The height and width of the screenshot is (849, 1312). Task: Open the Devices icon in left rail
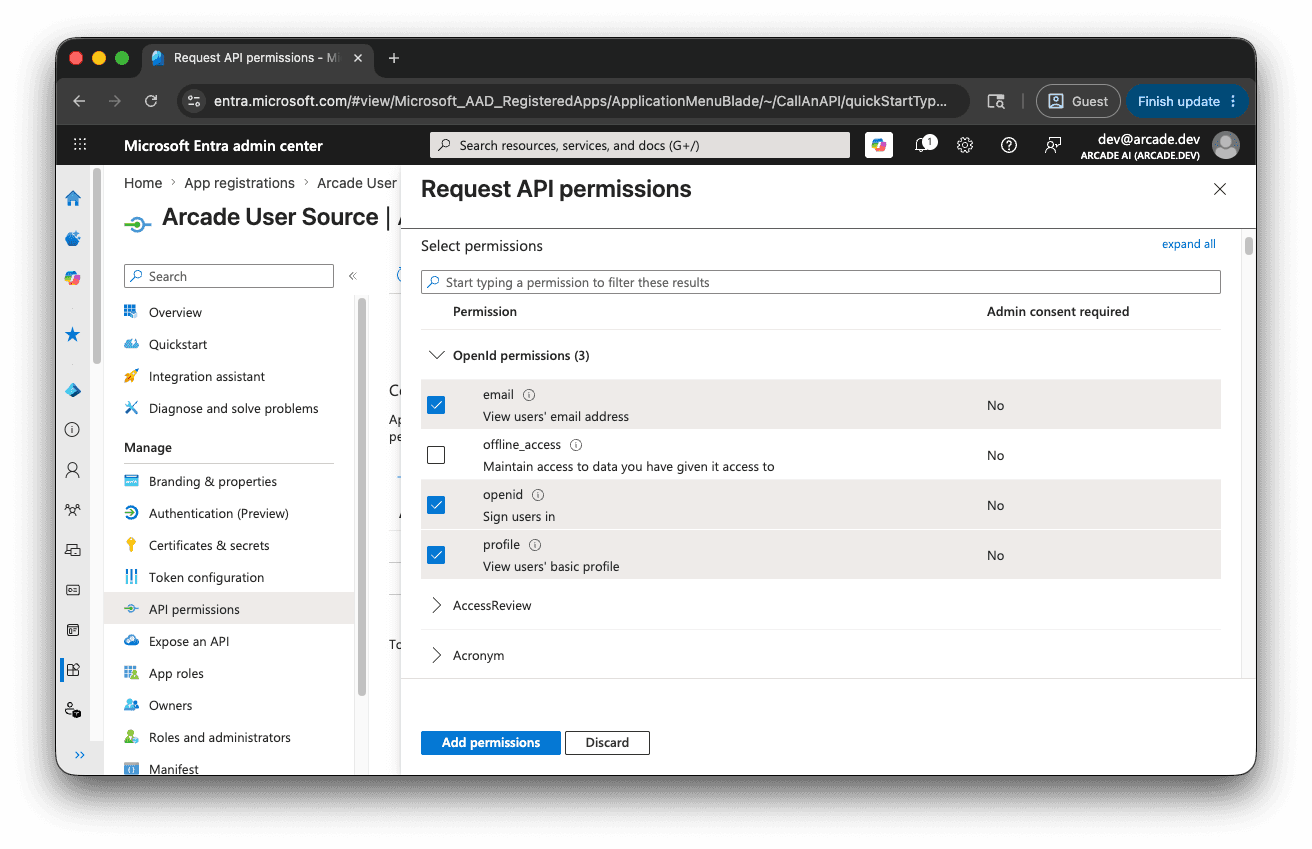[73, 549]
